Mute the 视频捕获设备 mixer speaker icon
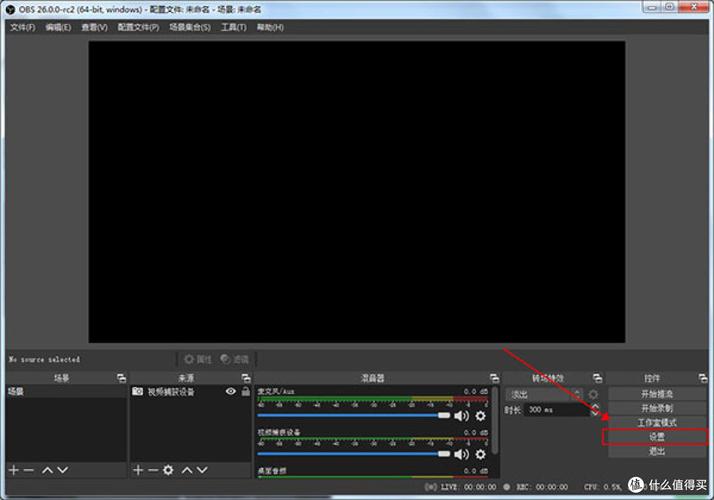Screen dimensions: 714x500 click(x=462, y=454)
